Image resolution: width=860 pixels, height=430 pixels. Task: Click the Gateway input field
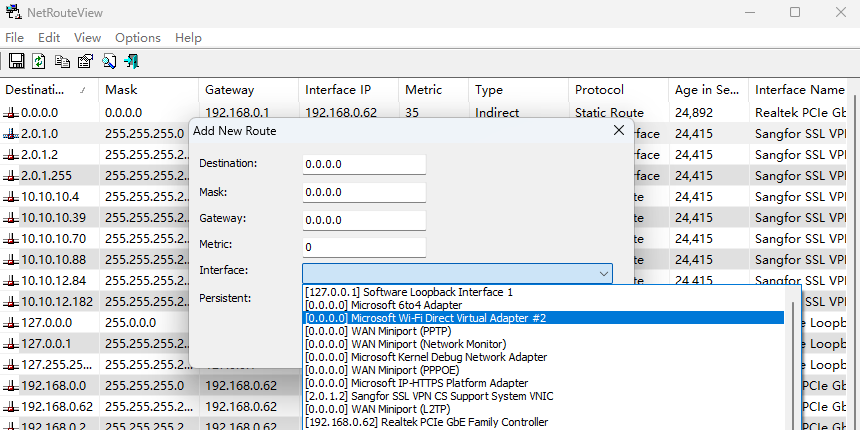364,219
